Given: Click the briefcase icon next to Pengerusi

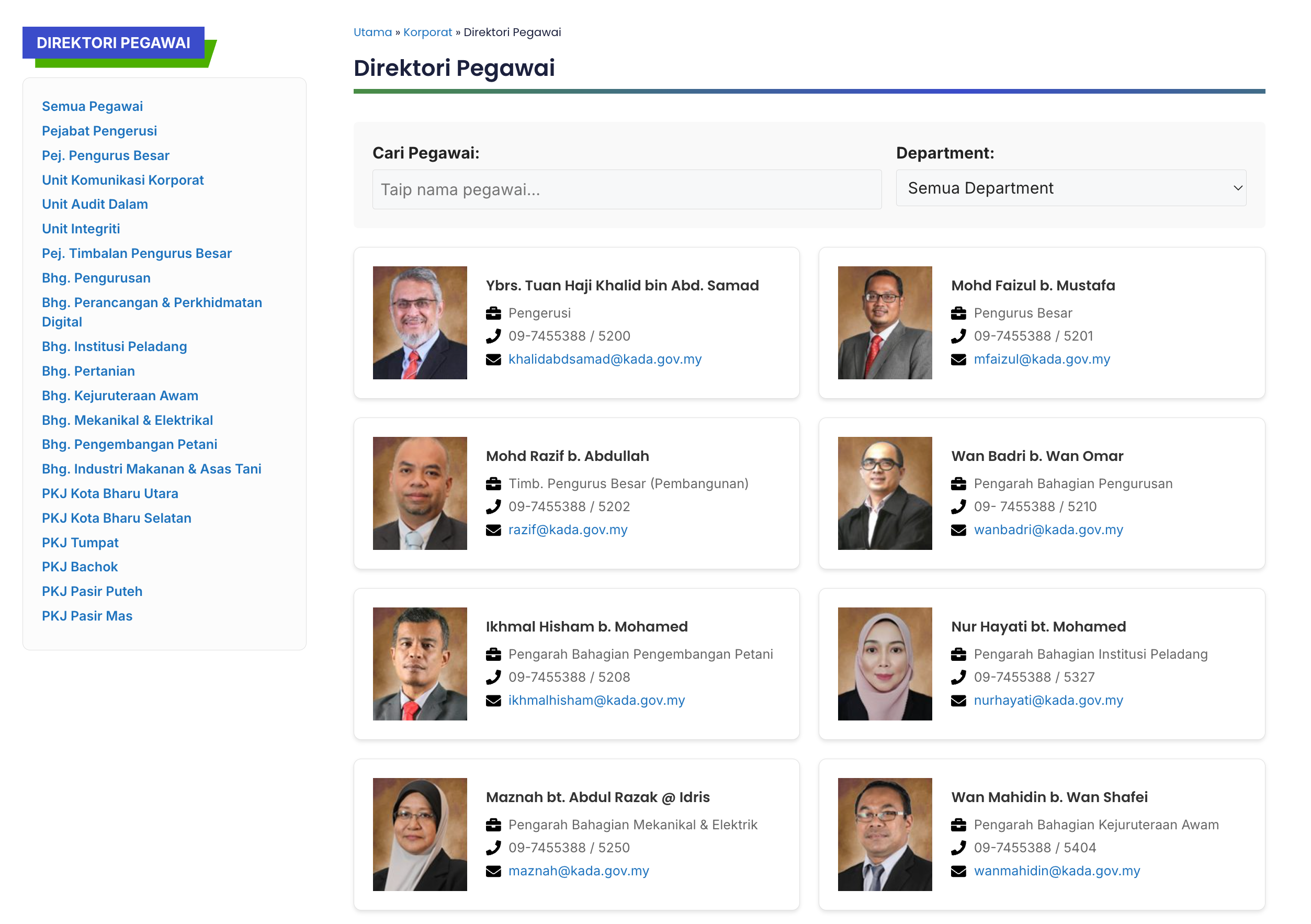Looking at the screenshot, I should (x=493, y=313).
